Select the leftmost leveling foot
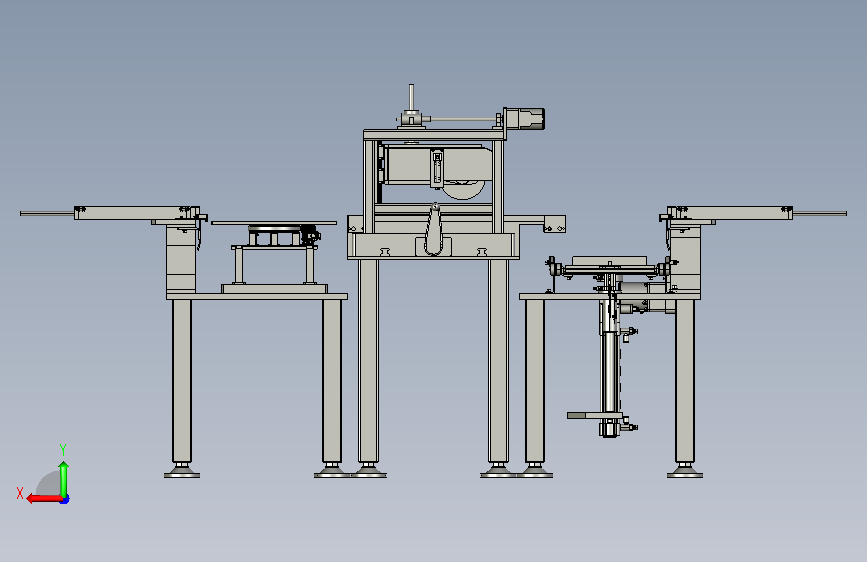Image resolution: width=867 pixels, height=562 pixels. tap(182, 471)
